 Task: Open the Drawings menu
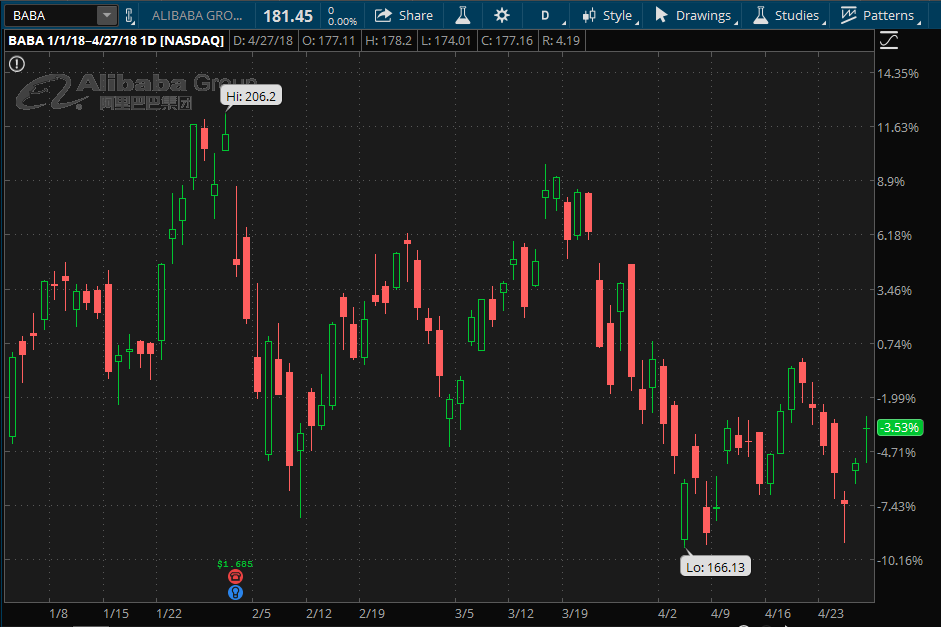[x=695, y=16]
